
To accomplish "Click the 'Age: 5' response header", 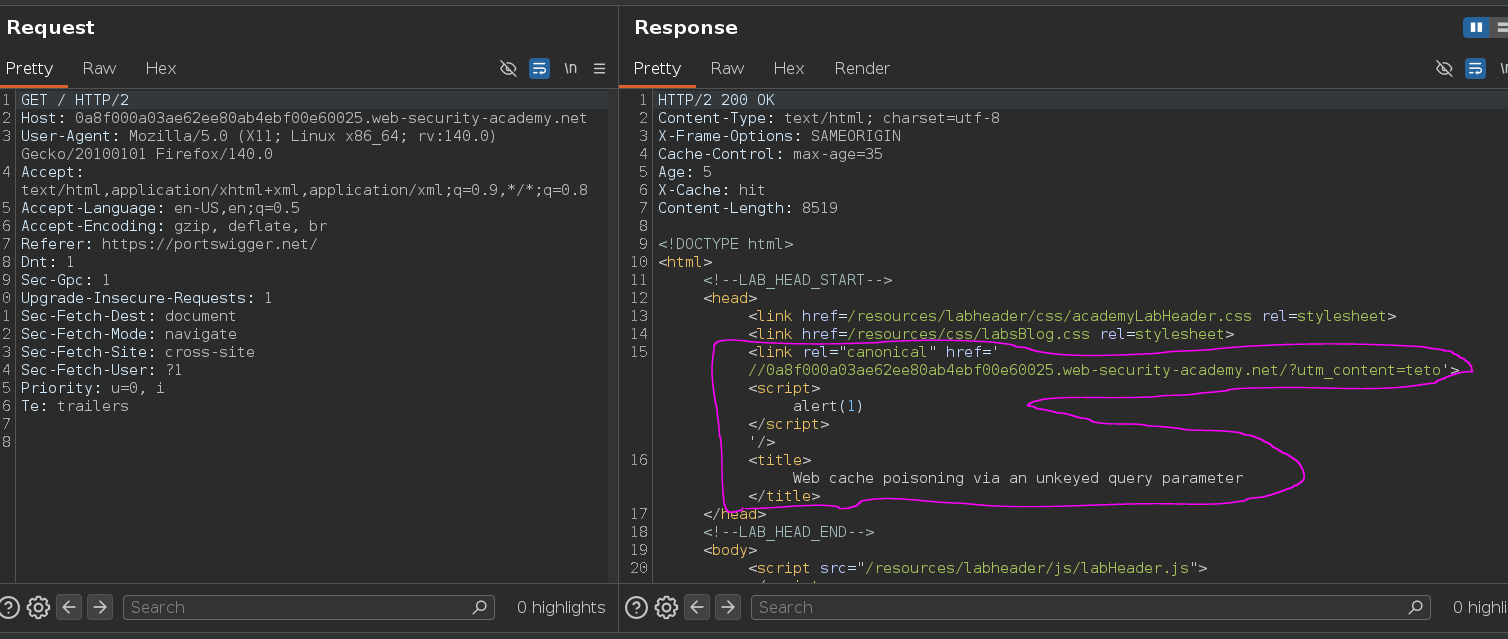I will [x=685, y=172].
